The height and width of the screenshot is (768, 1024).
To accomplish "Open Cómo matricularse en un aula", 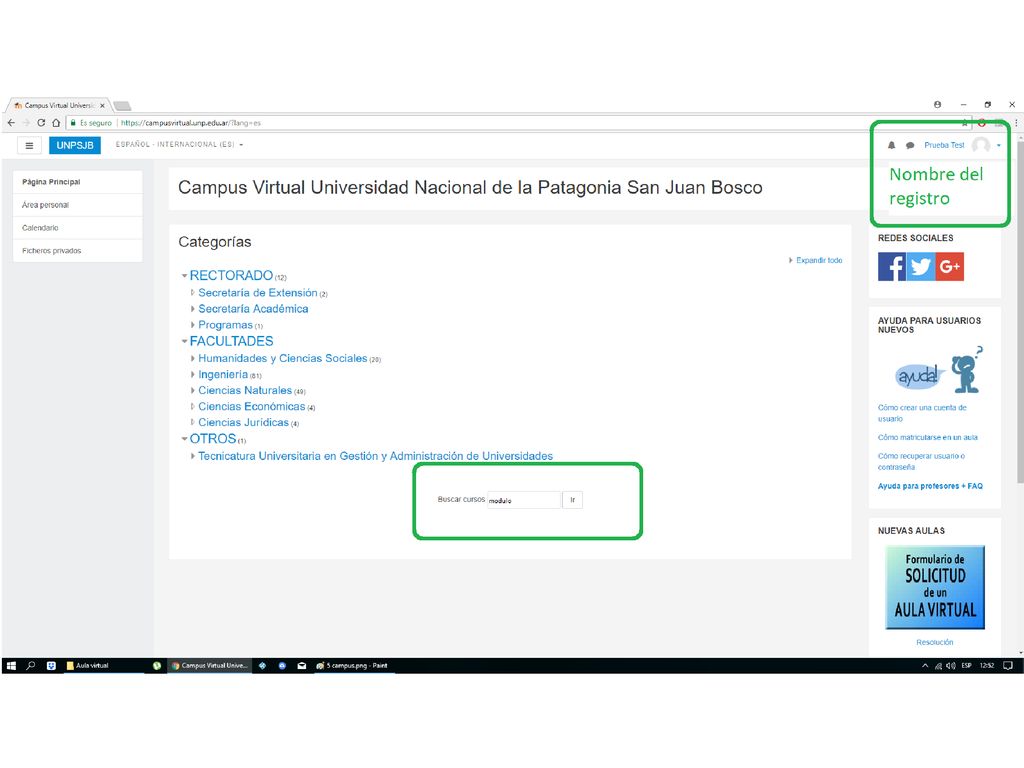I will coord(927,437).
